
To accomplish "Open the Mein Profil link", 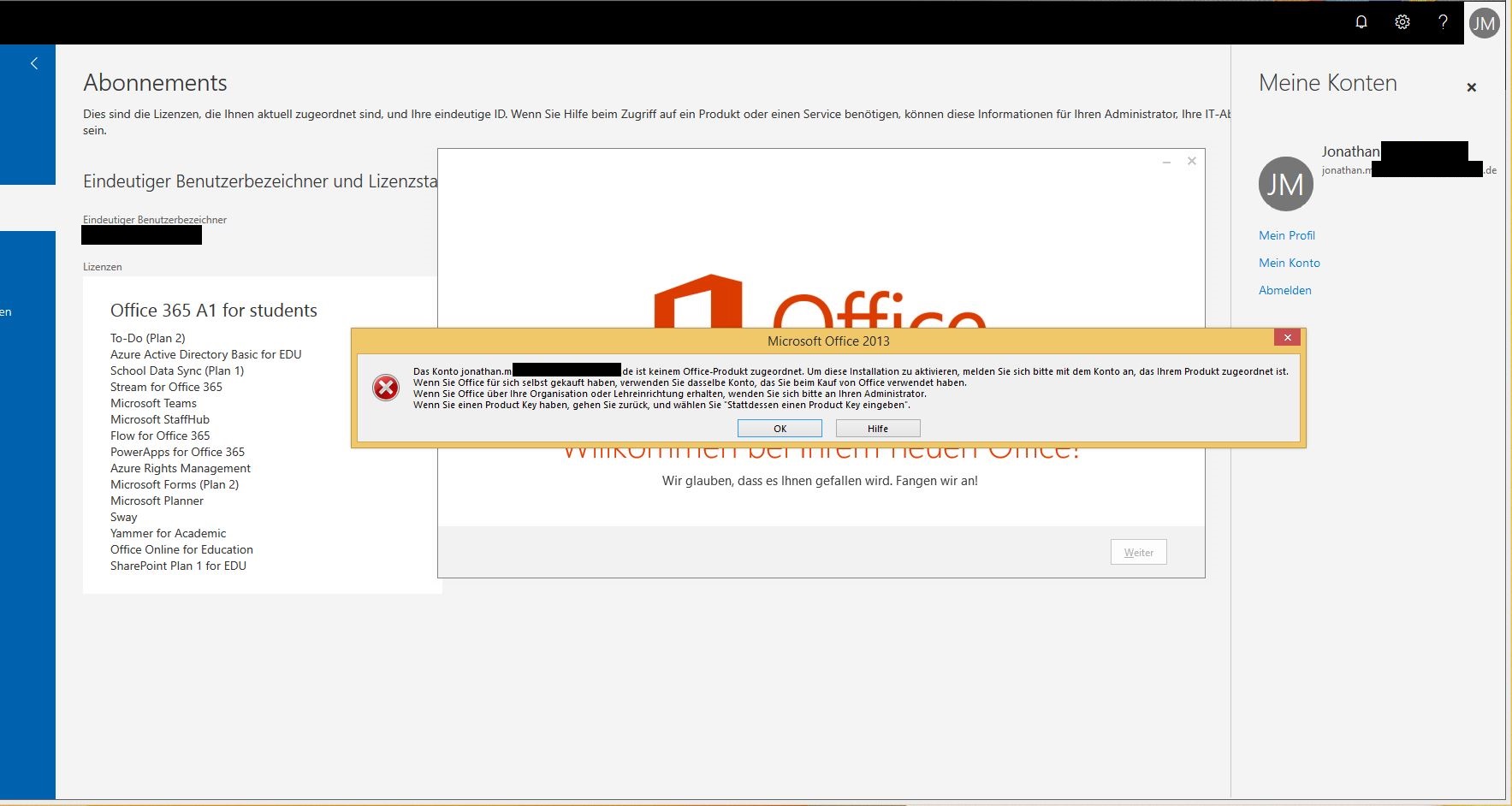I will point(1286,235).
